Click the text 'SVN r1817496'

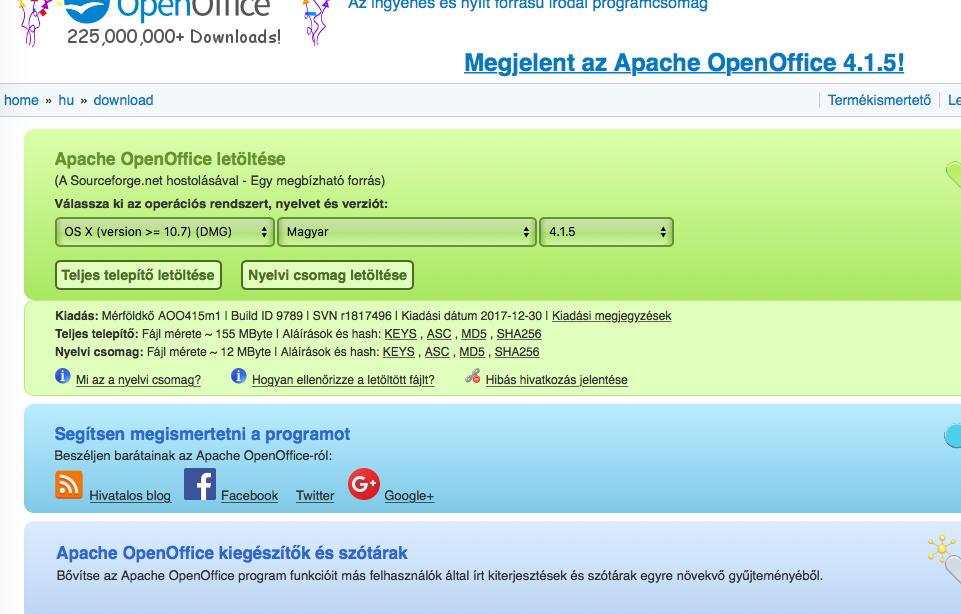point(352,316)
